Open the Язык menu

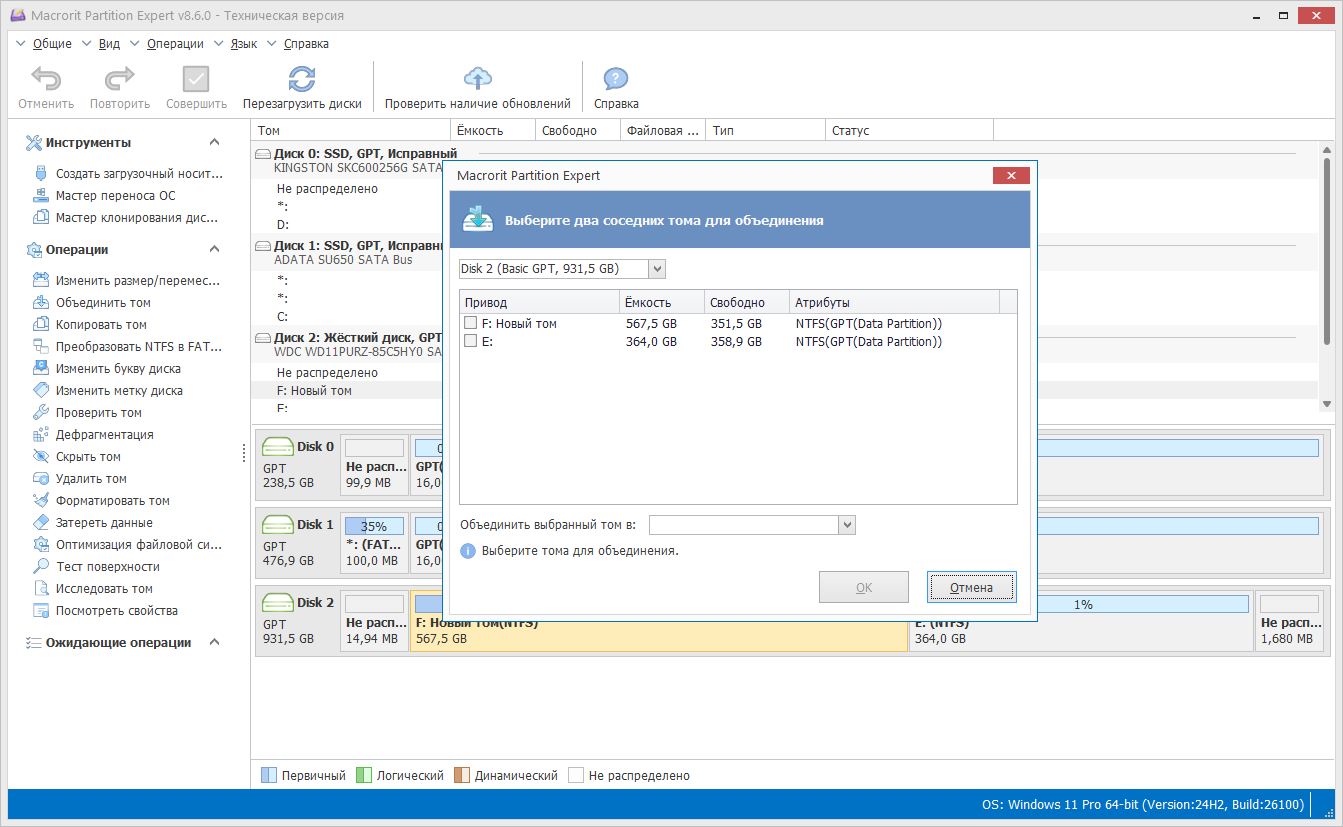click(x=244, y=44)
